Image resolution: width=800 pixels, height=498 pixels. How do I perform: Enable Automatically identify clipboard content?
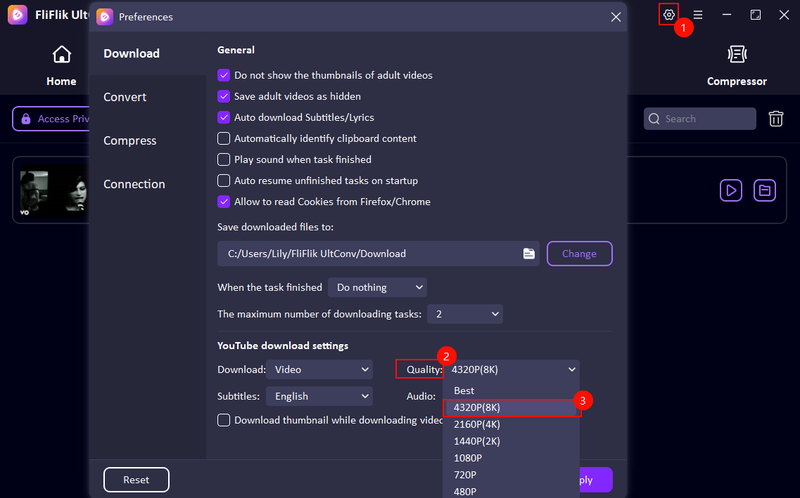pyautogui.click(x=223, y=138)
